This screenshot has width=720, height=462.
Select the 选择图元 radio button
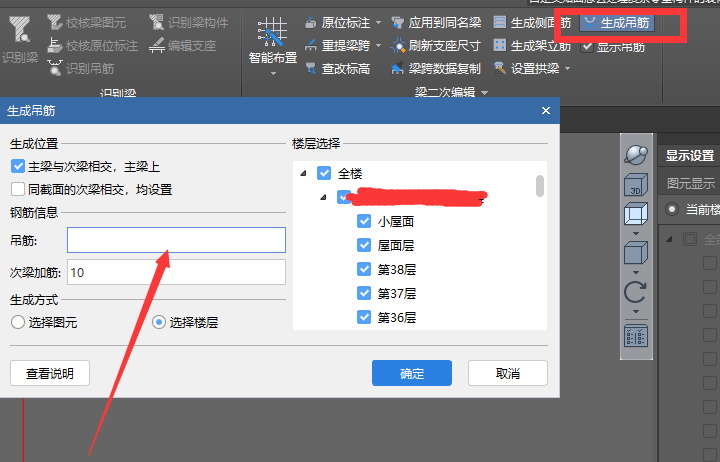coord(18,322)
